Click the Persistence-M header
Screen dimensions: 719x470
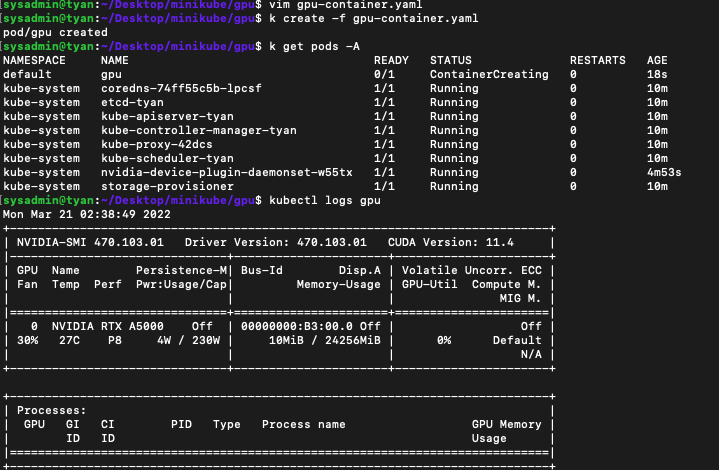click(x=181, y=270)
